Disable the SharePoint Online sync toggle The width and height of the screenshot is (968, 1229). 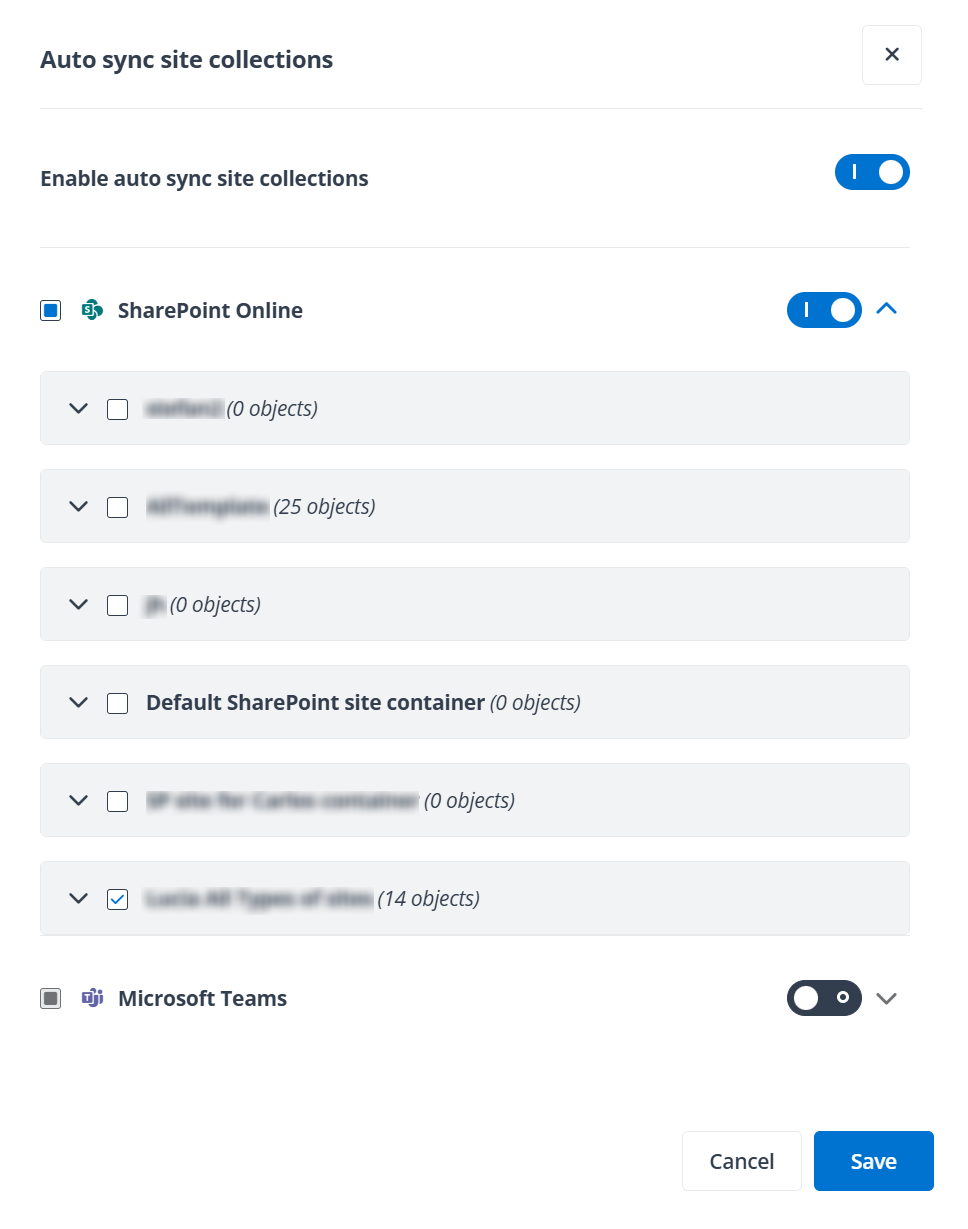coord(824,310)
